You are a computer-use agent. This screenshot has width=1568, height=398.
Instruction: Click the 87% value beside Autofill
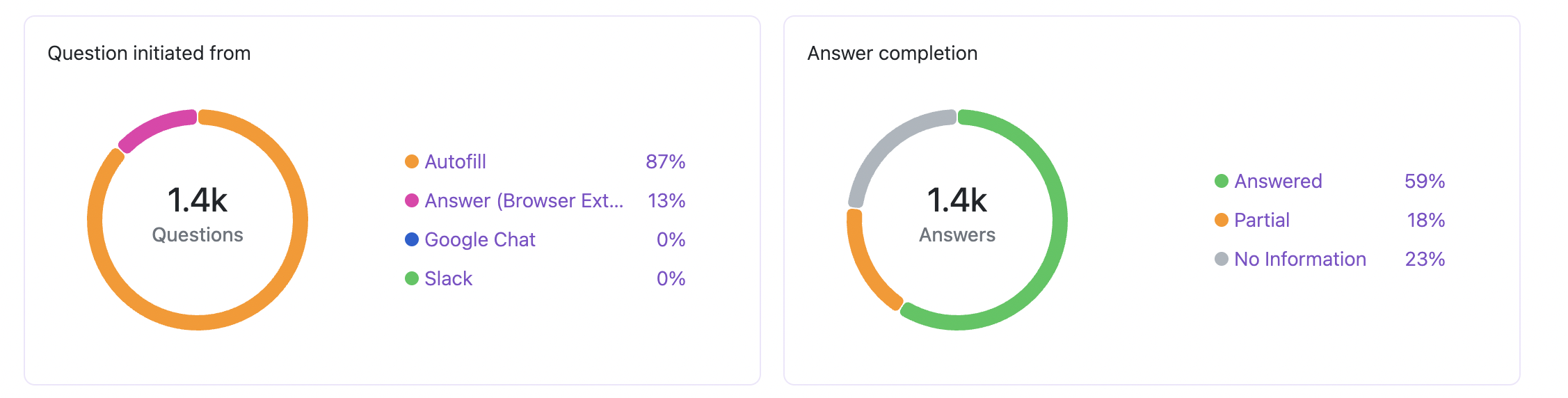click(665, 161)
